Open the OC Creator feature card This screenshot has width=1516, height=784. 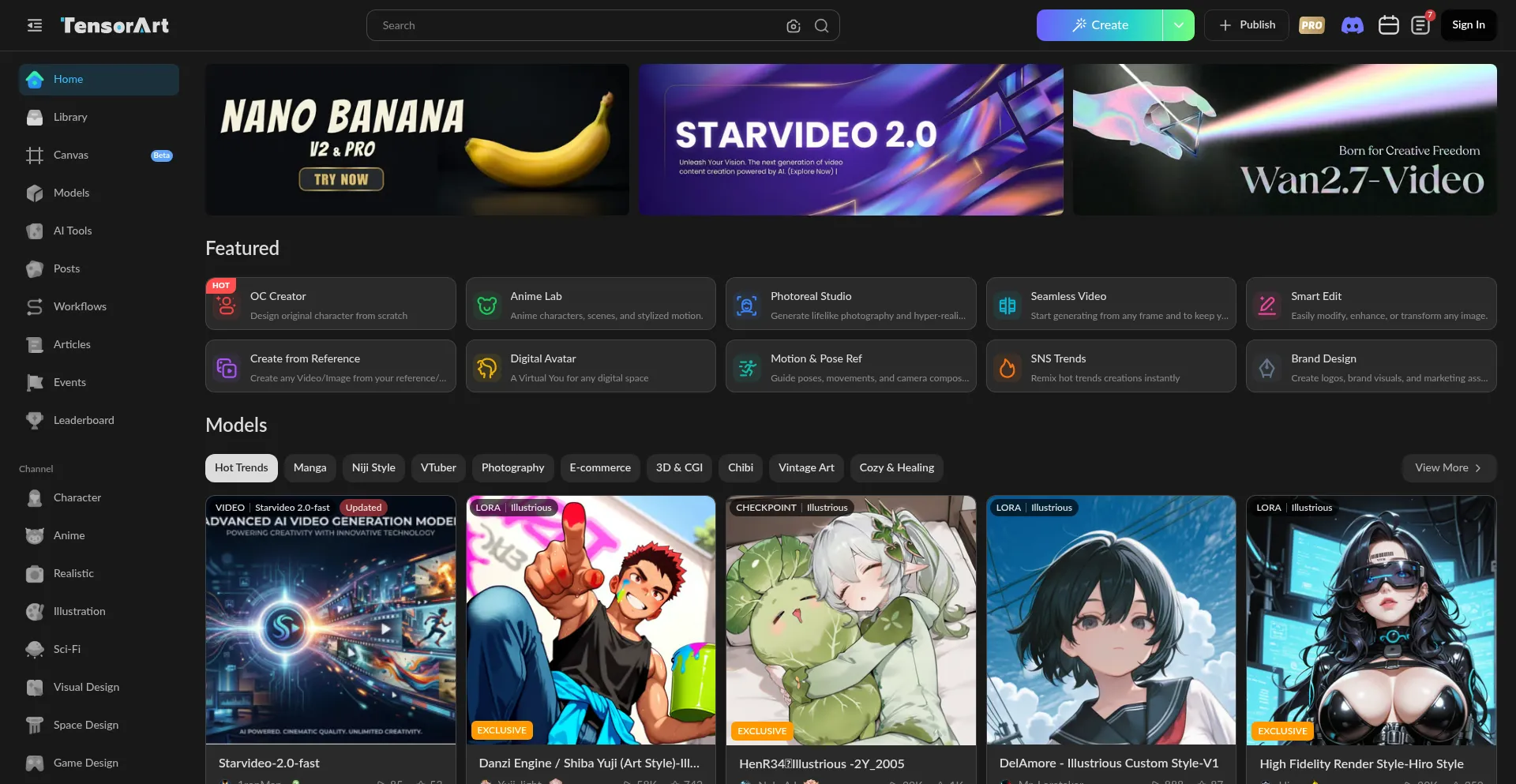tap(331, 304)
